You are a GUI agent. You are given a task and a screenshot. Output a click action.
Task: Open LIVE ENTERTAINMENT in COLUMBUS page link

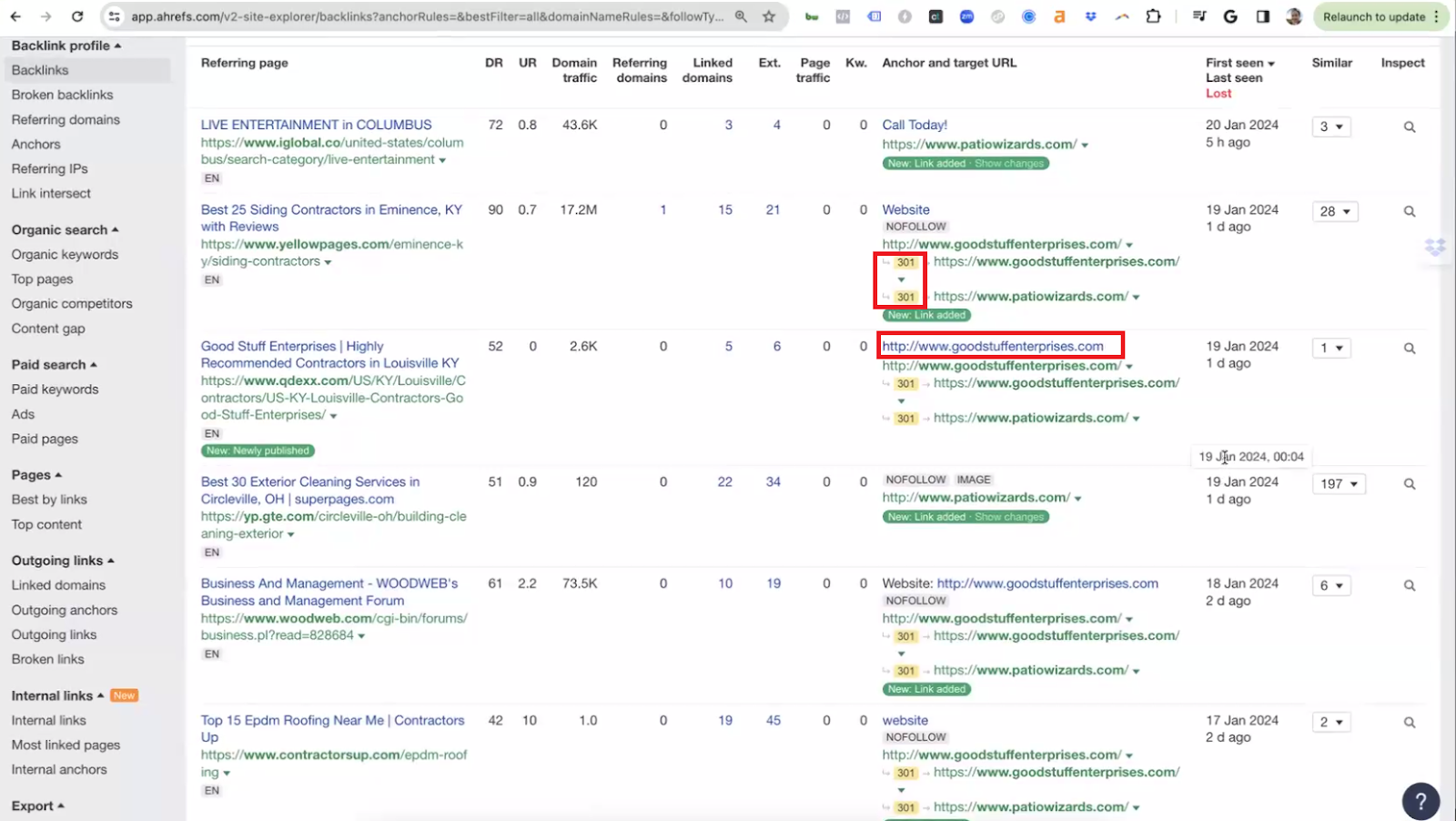pyautogui.click(x=316, y=125)
